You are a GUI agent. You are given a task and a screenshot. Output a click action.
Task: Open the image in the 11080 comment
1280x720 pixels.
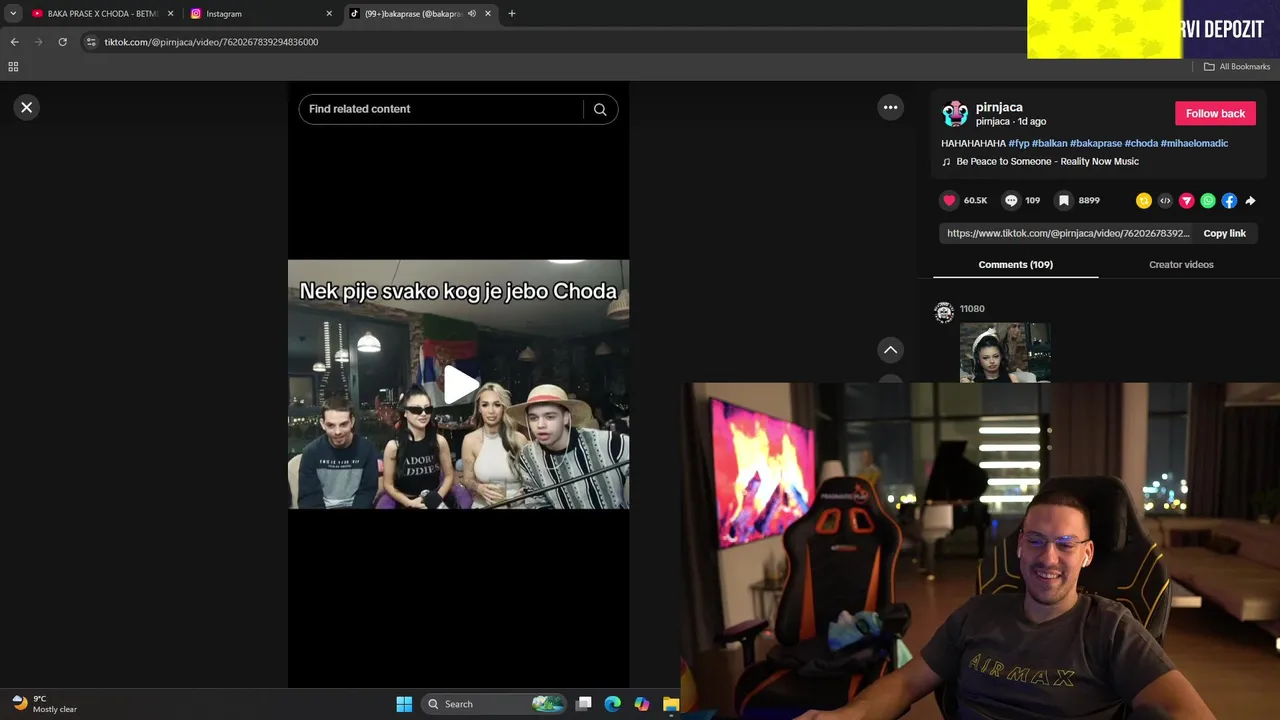point(1005,352)
